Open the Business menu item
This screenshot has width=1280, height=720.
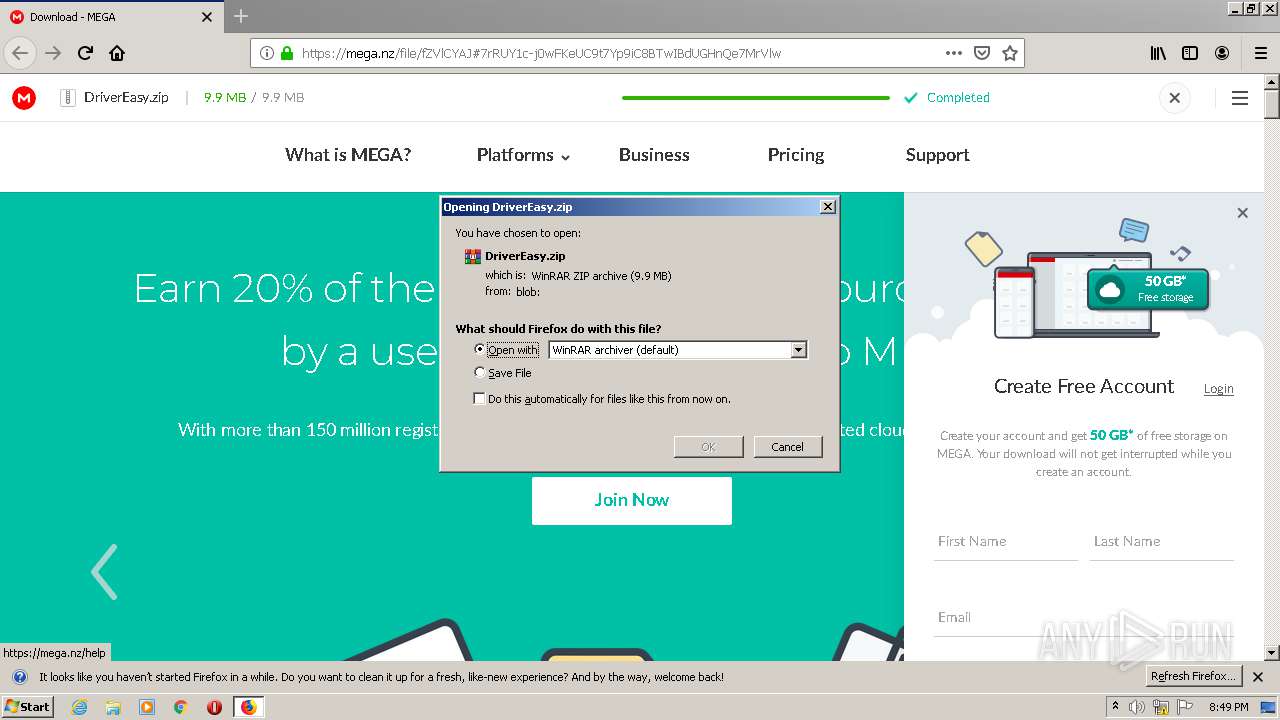coord(654,155)
